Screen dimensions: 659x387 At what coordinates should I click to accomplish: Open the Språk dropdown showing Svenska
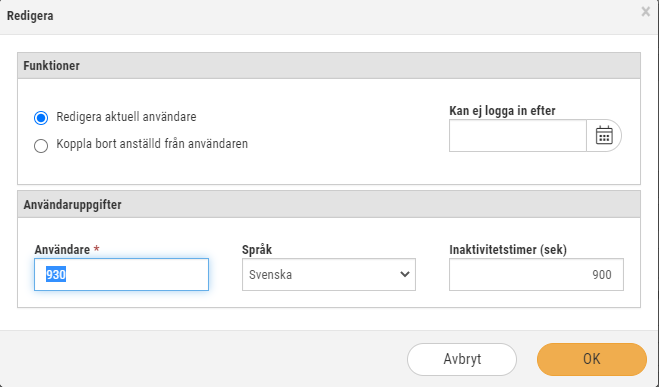[x=329, y=274]
